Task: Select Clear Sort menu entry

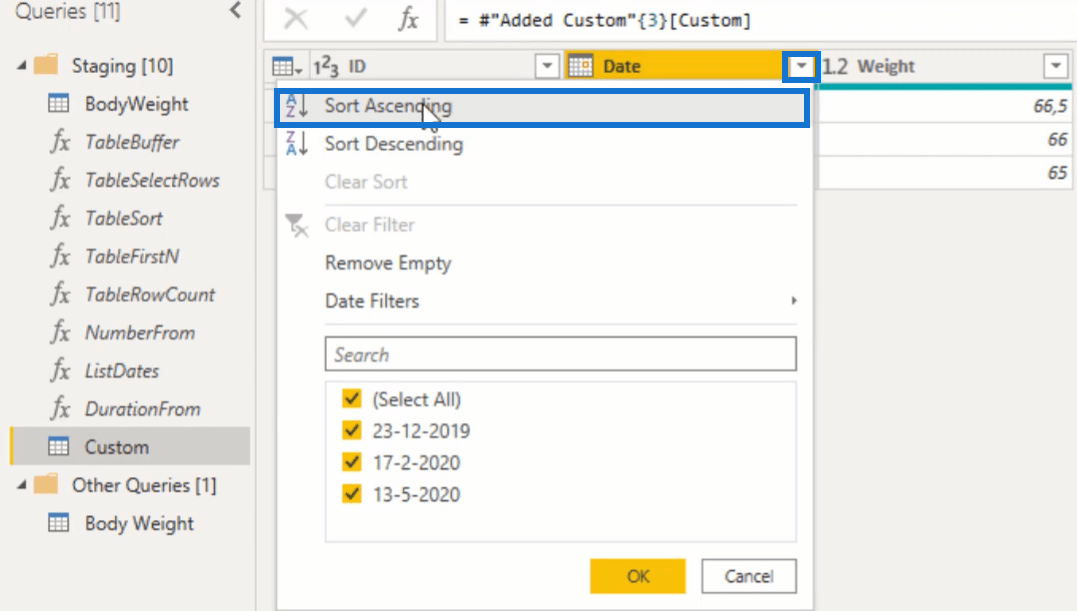Action: (x=545, y=182)
